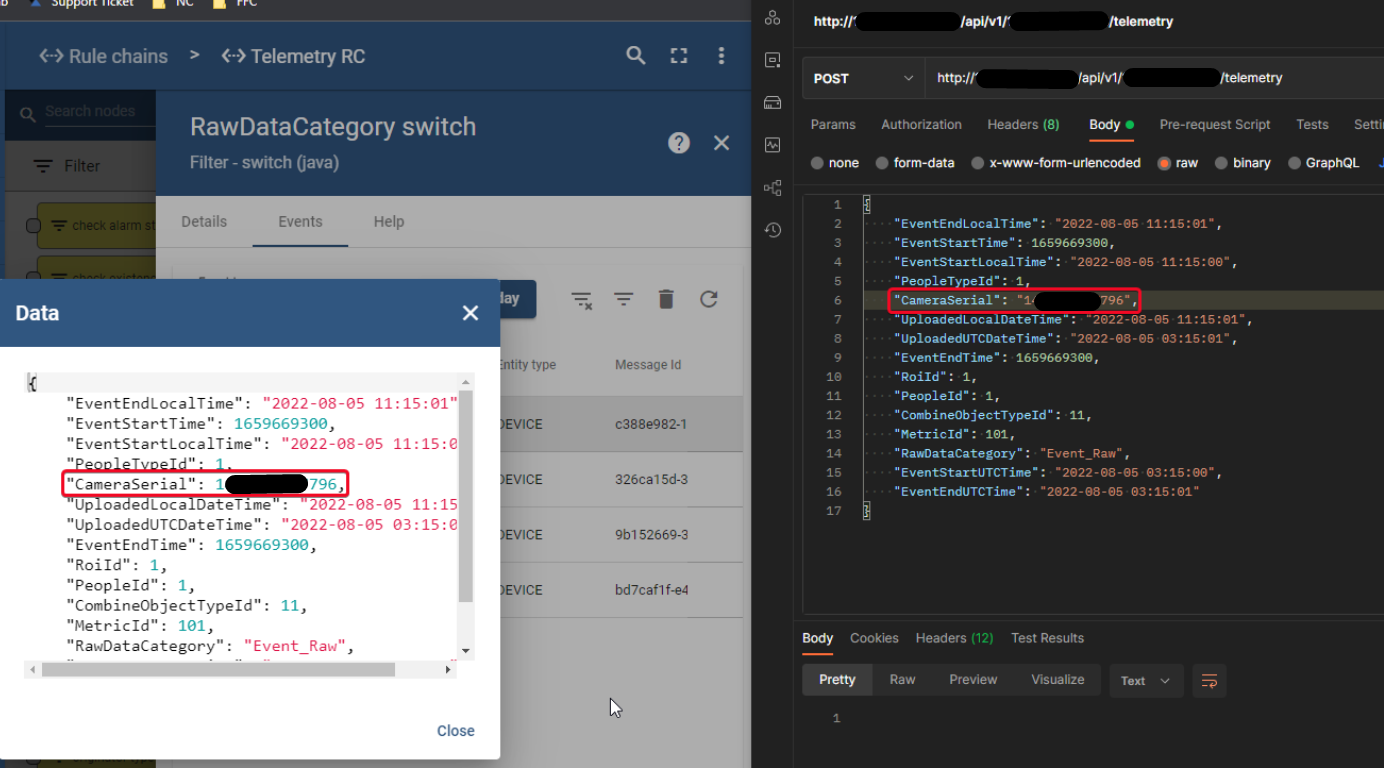Switch to the Details tab

(204, 221)
